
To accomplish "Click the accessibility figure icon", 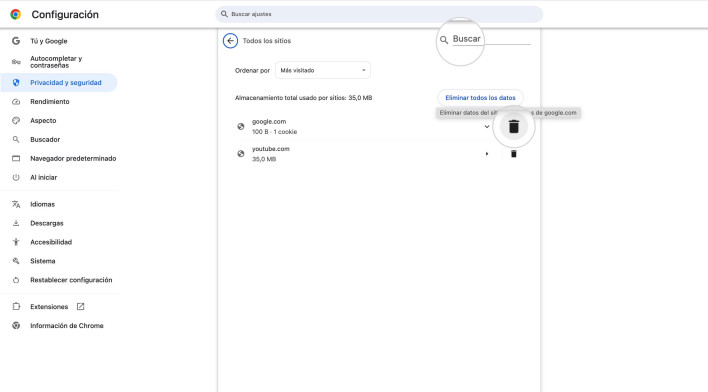I will (16, 242).
